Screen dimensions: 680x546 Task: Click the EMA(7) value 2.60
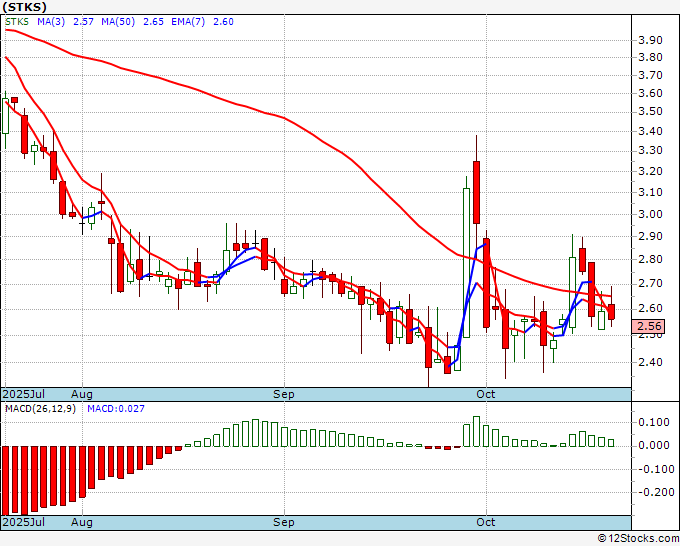coord(223,22)
